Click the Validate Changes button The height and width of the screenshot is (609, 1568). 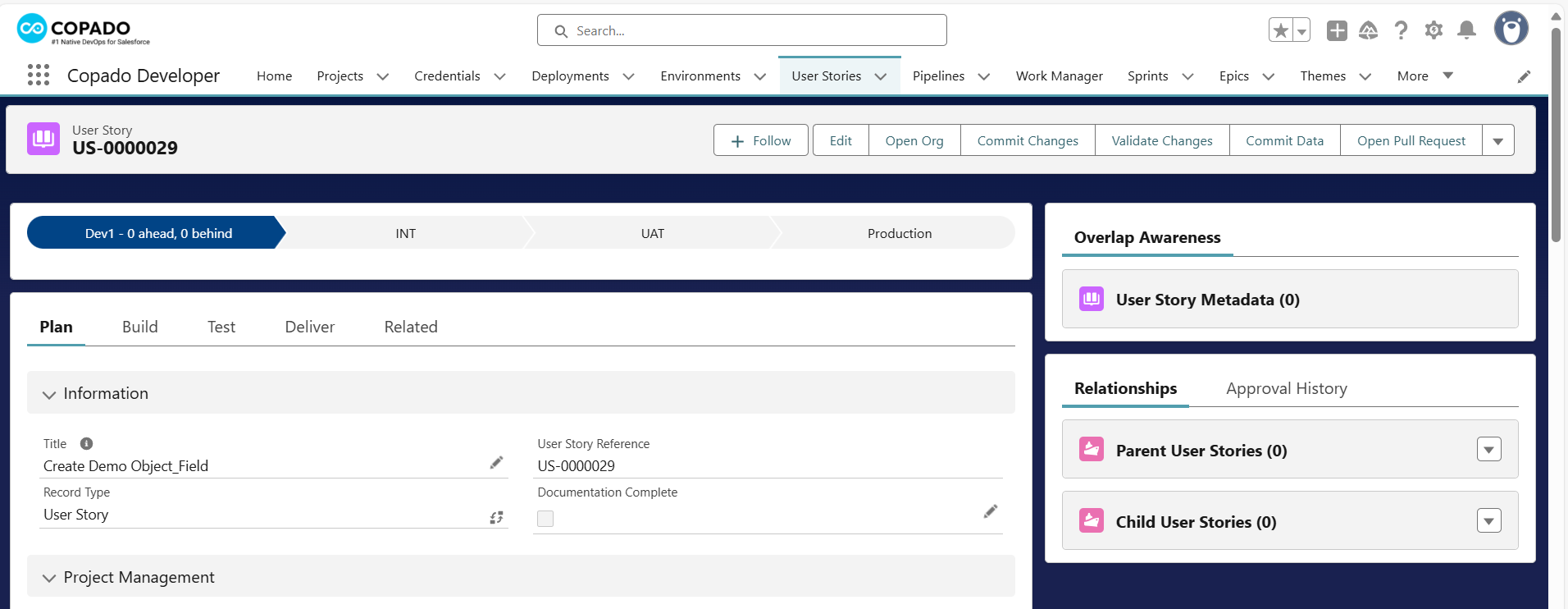tap(1162, 140)
